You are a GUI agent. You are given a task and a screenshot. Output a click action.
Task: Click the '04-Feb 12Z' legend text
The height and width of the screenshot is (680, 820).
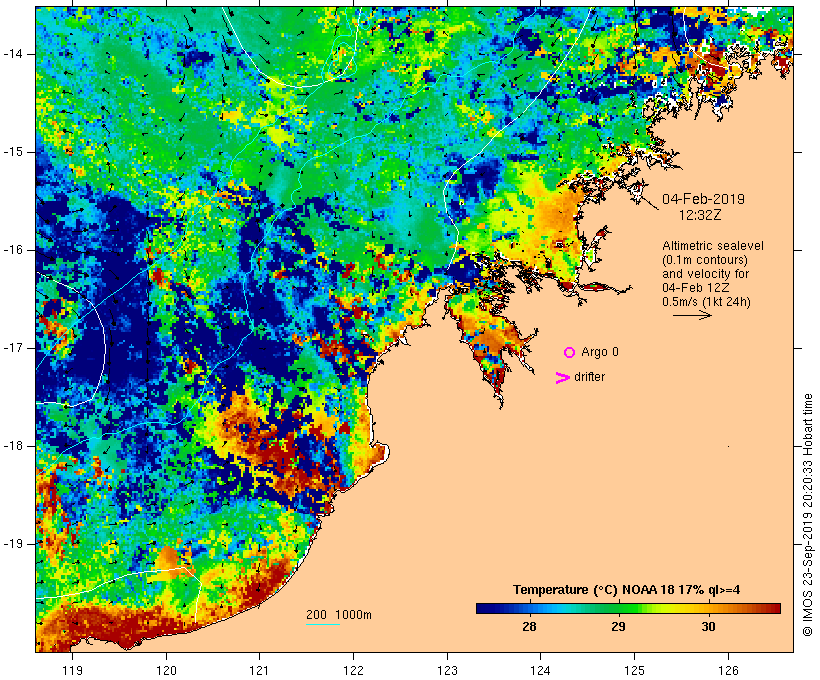click(696, 288)
